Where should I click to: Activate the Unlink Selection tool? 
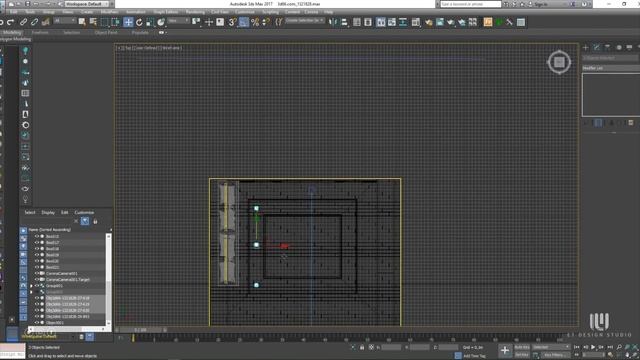[x=35, y=22]
